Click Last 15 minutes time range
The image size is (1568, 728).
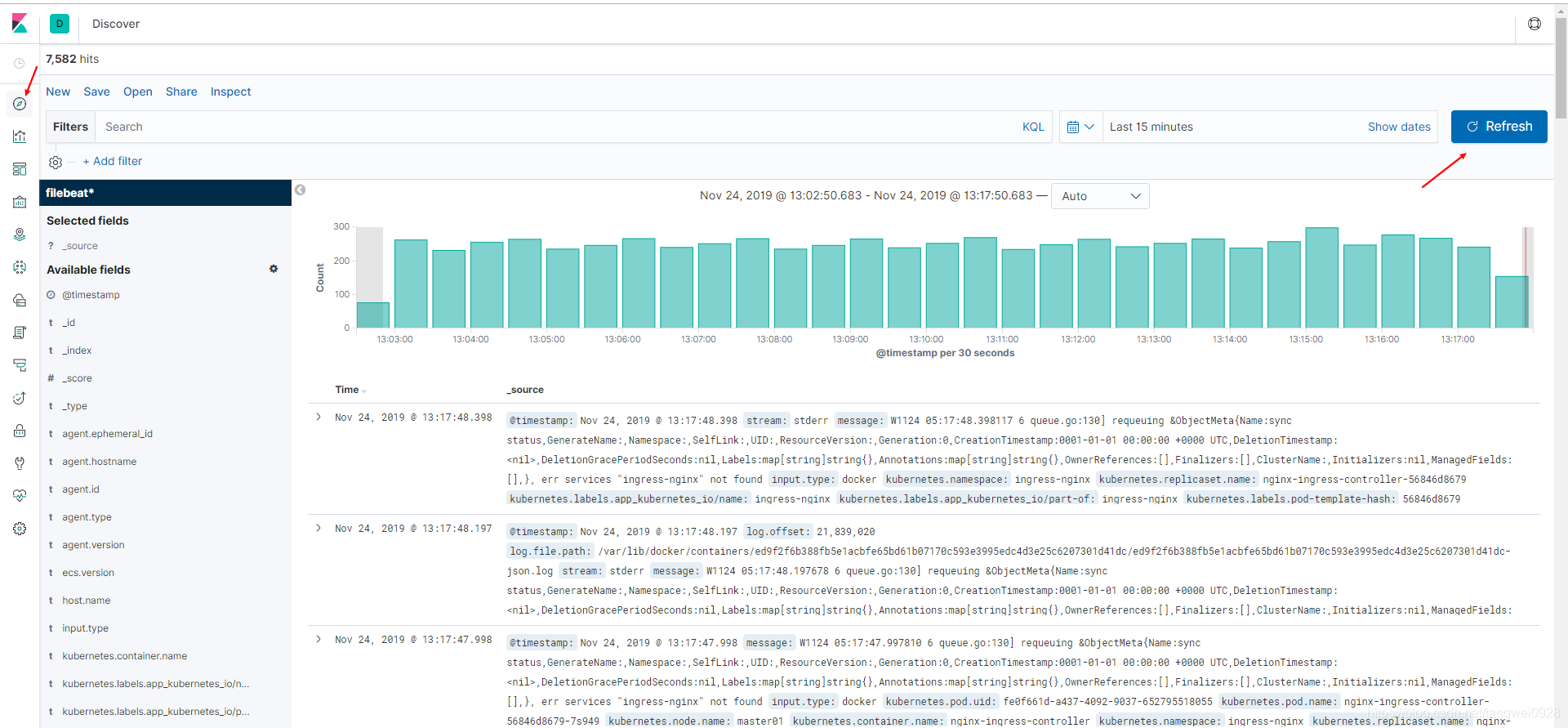(1151, 127)
